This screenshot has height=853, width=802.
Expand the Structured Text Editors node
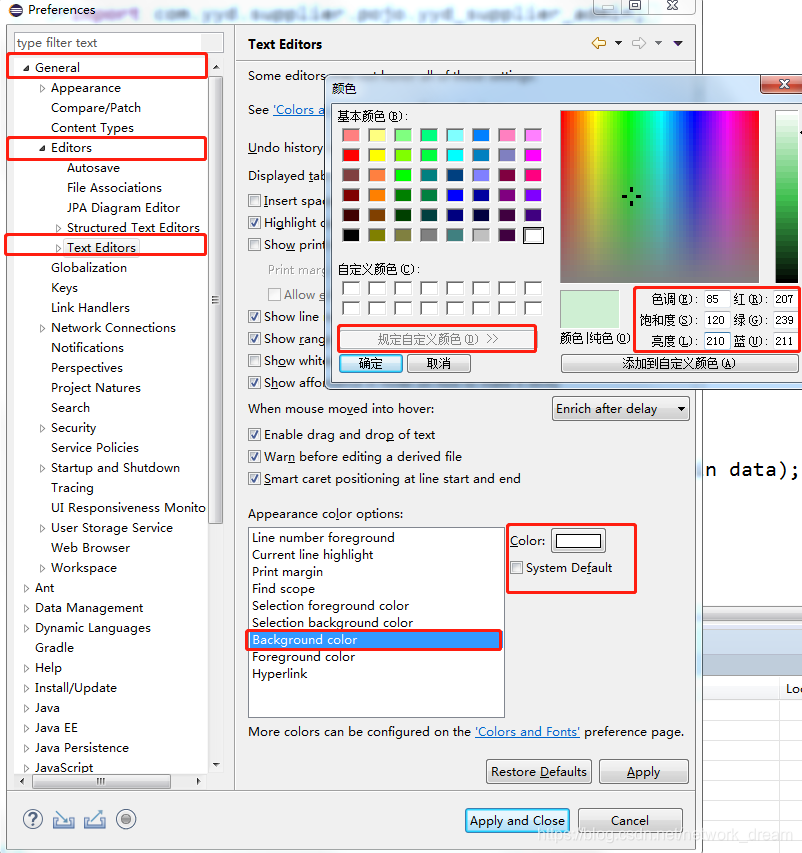[58, 228]
